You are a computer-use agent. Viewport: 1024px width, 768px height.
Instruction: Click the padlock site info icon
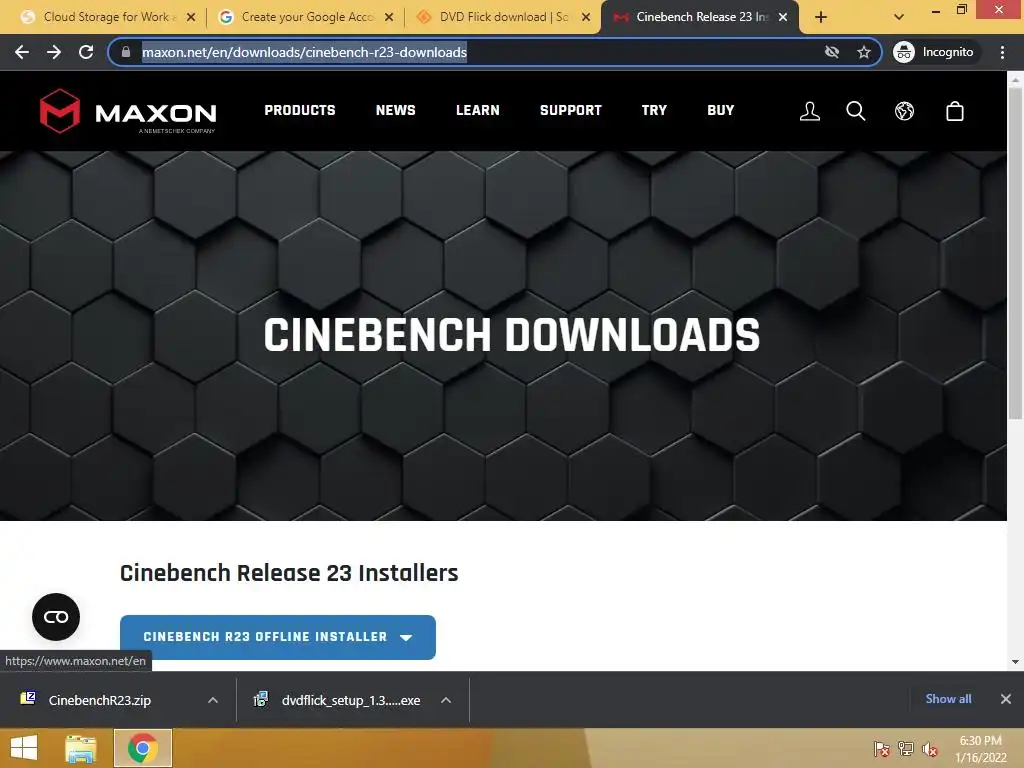(126, 52)
